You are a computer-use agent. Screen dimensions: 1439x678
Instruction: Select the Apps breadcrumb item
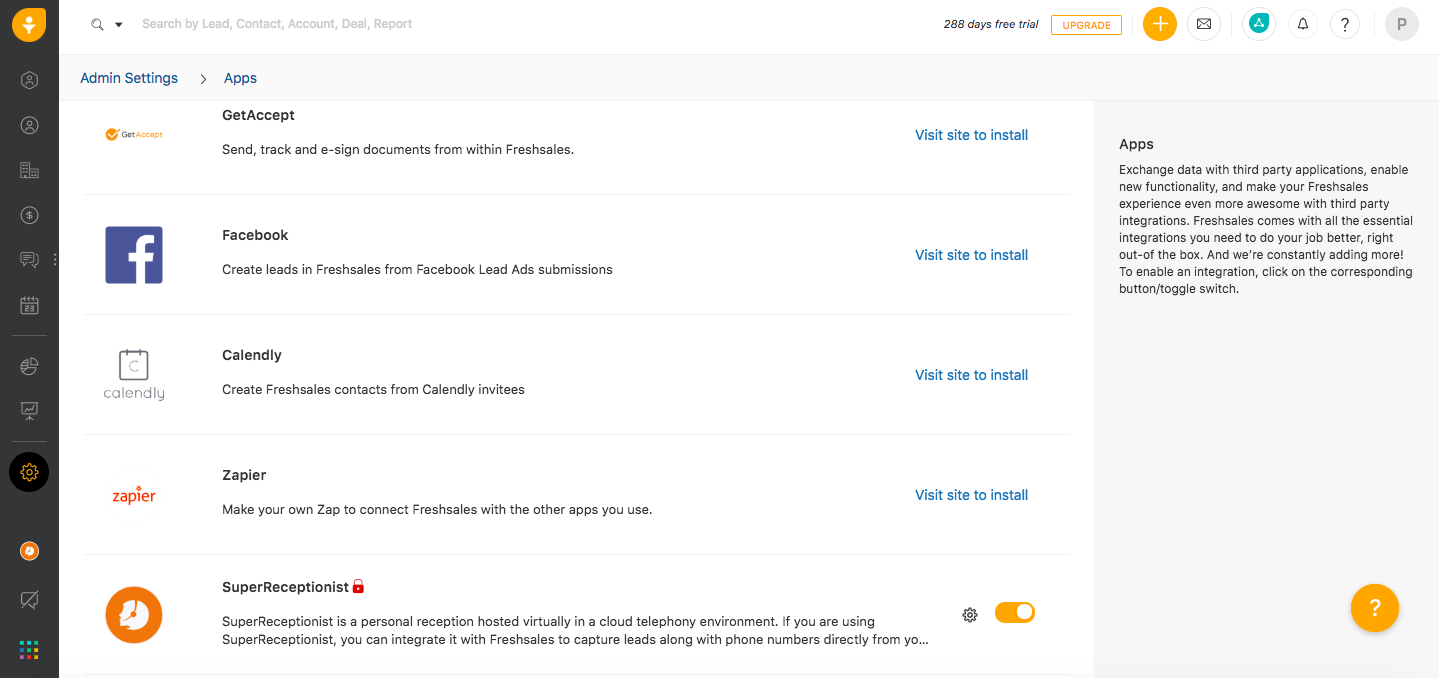(240, 78)
